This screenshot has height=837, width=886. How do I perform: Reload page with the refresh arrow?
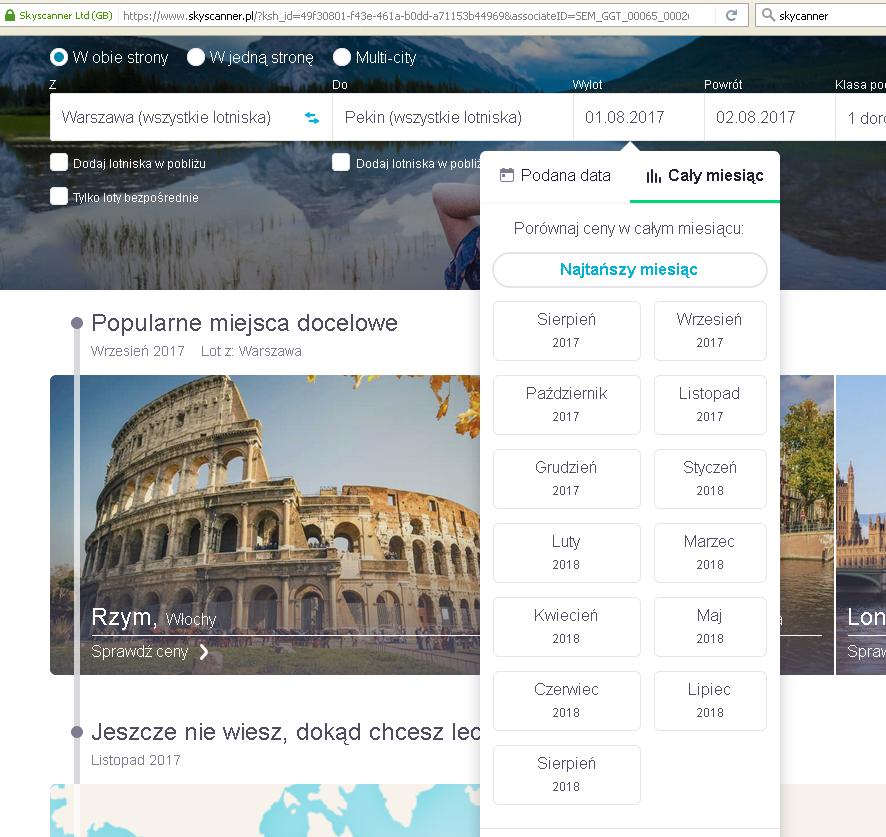click(x=731, y=15)
